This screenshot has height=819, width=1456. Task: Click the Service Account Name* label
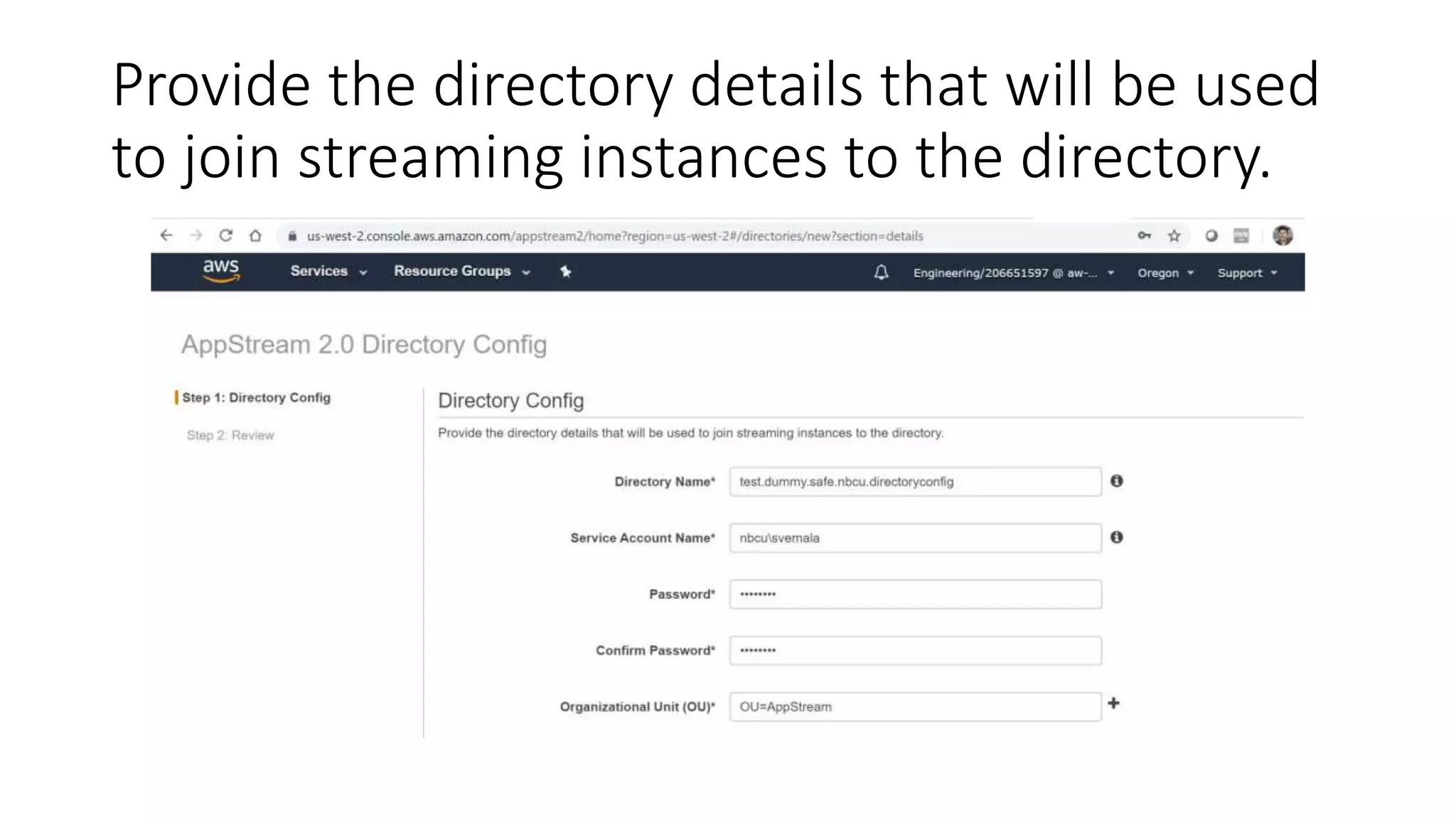(x=643, y=538)
